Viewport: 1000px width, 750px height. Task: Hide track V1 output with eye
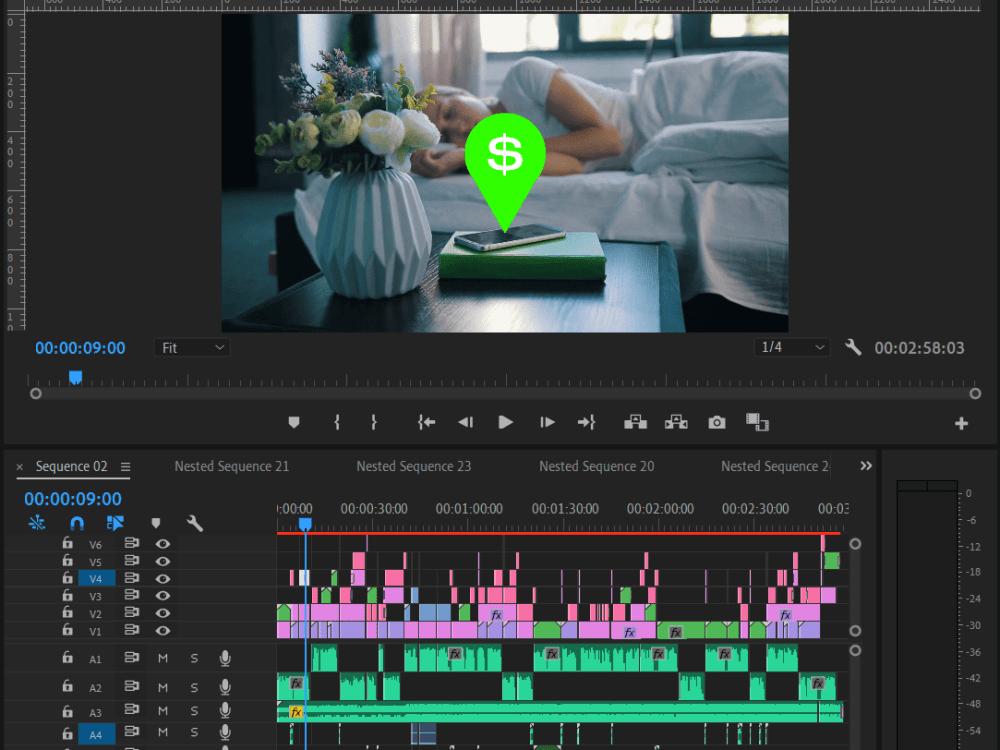(163, 630)
